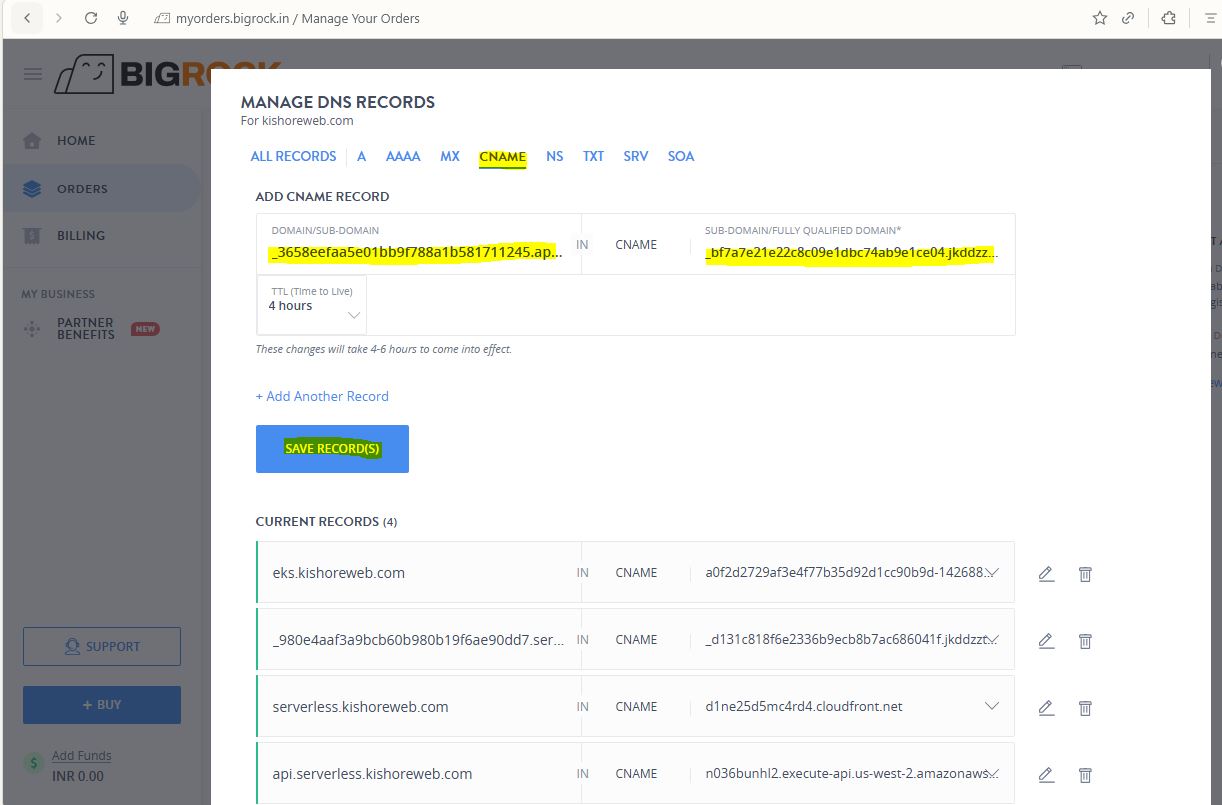Click the Domain/Sub-domain input field
The image size is (1222, 805).
[415, 253]
